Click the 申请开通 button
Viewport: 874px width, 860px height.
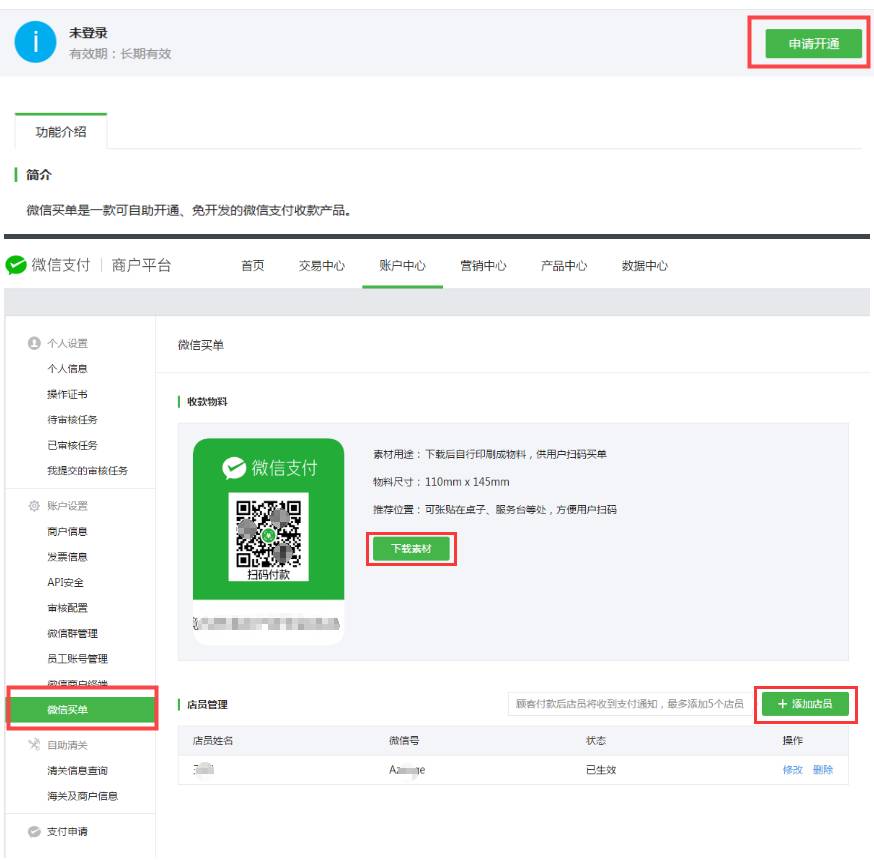(x=812, y=44)
